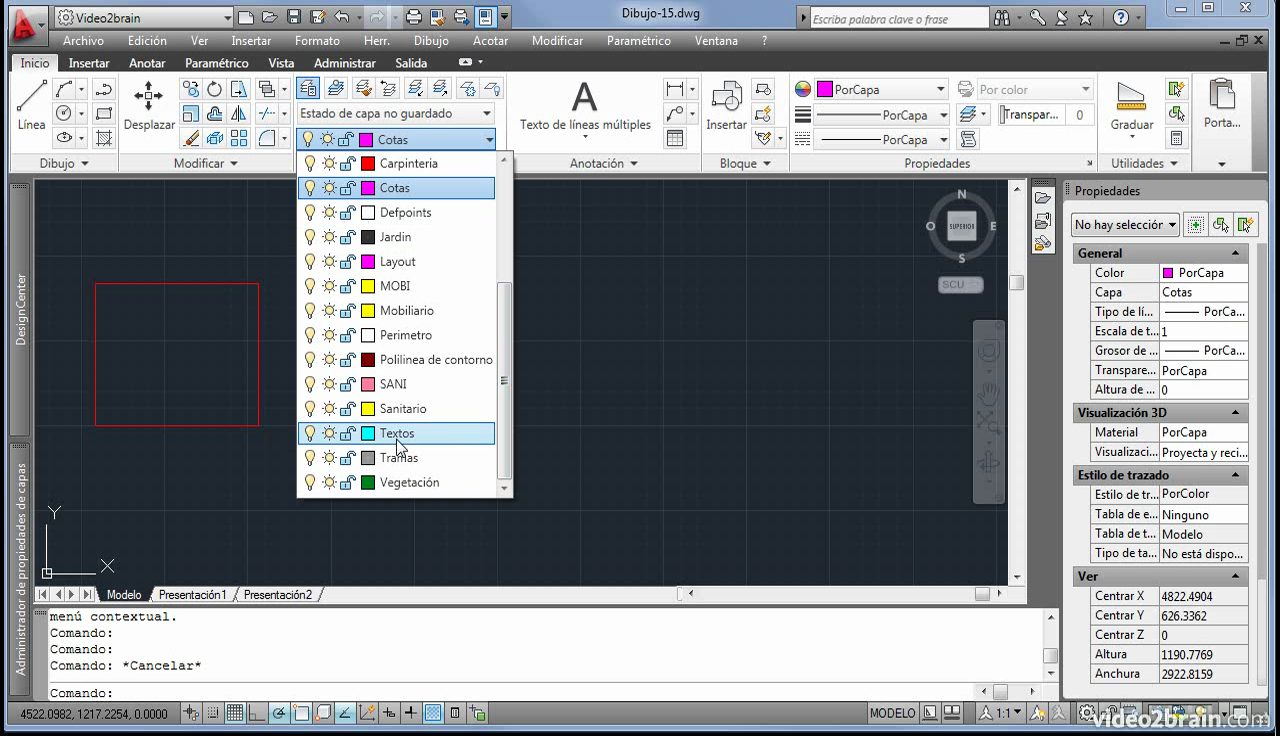Toggle the lock icon of Mobiliario layer
This screenshot has width=1280, height=736.
(347, 310)
